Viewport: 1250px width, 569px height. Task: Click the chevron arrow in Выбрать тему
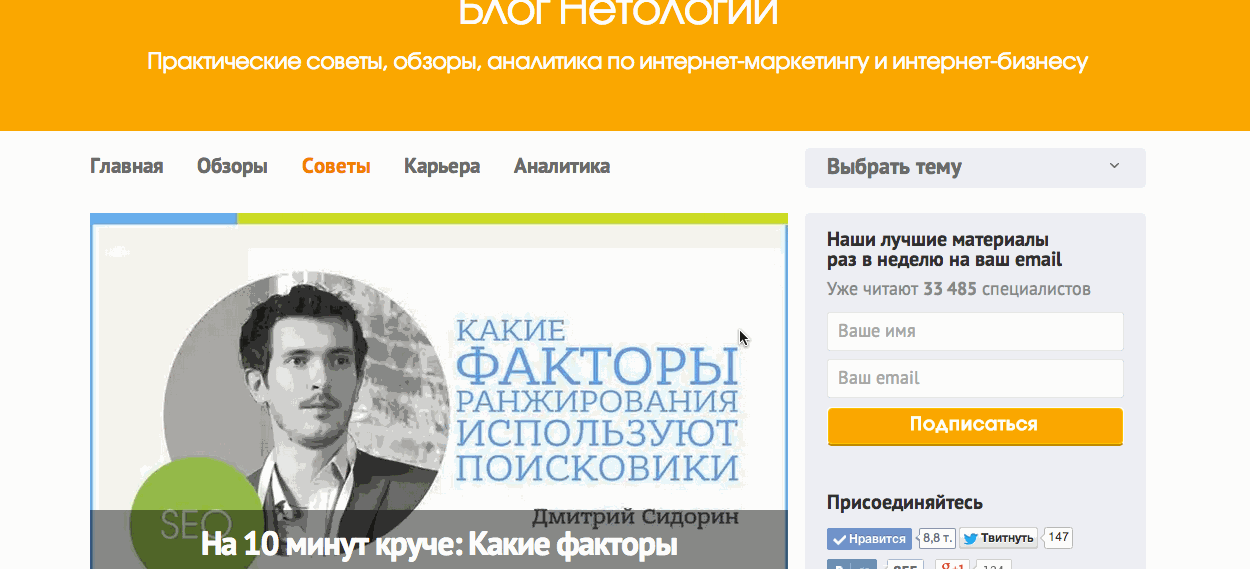(x=1114, y=167)
